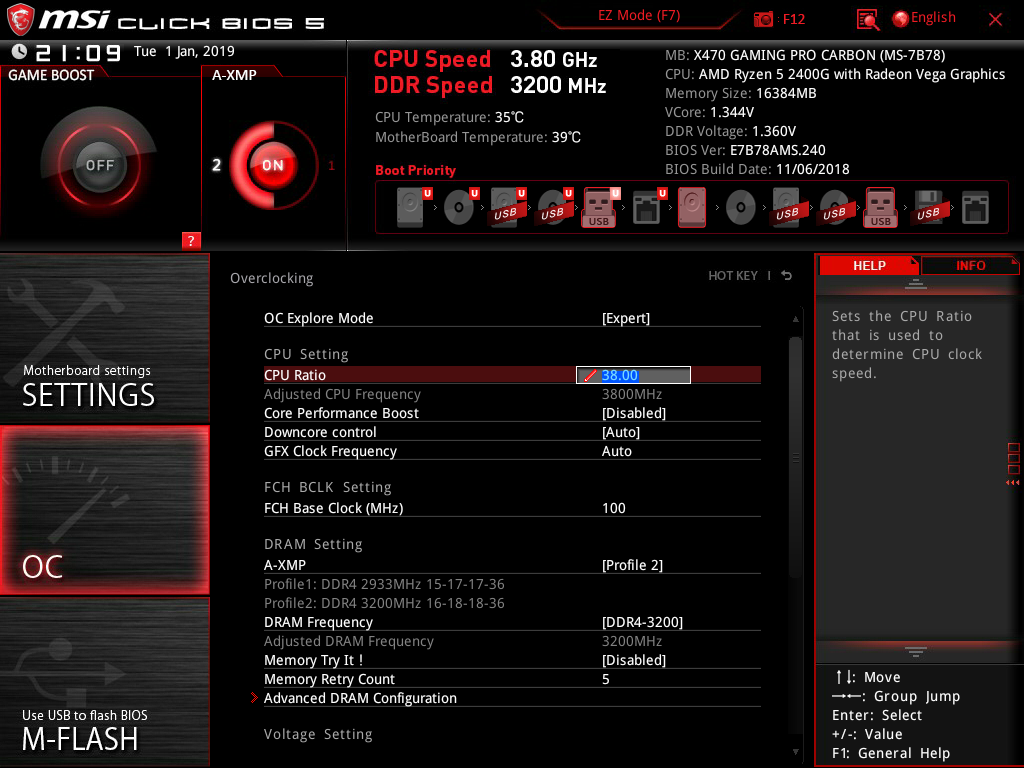Viewport: 1024px width, 768px height.
Task: Click the highlighted UEFI USB key boot icon
Action: (600, 207)
